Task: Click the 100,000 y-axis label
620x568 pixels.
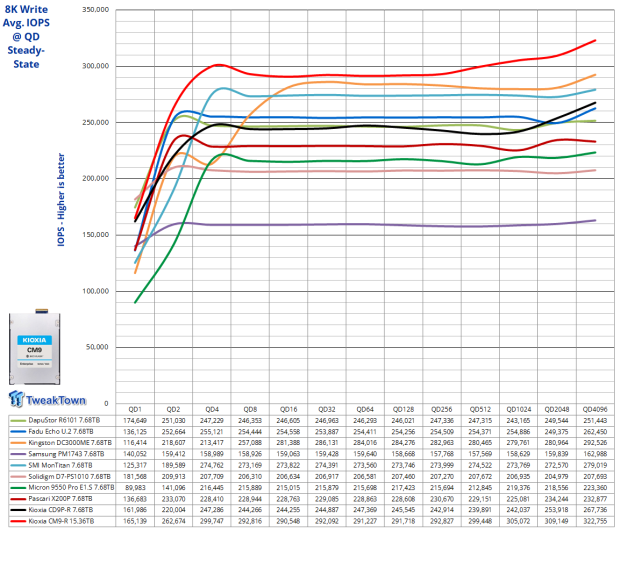Action: click(x=96, y=291)
